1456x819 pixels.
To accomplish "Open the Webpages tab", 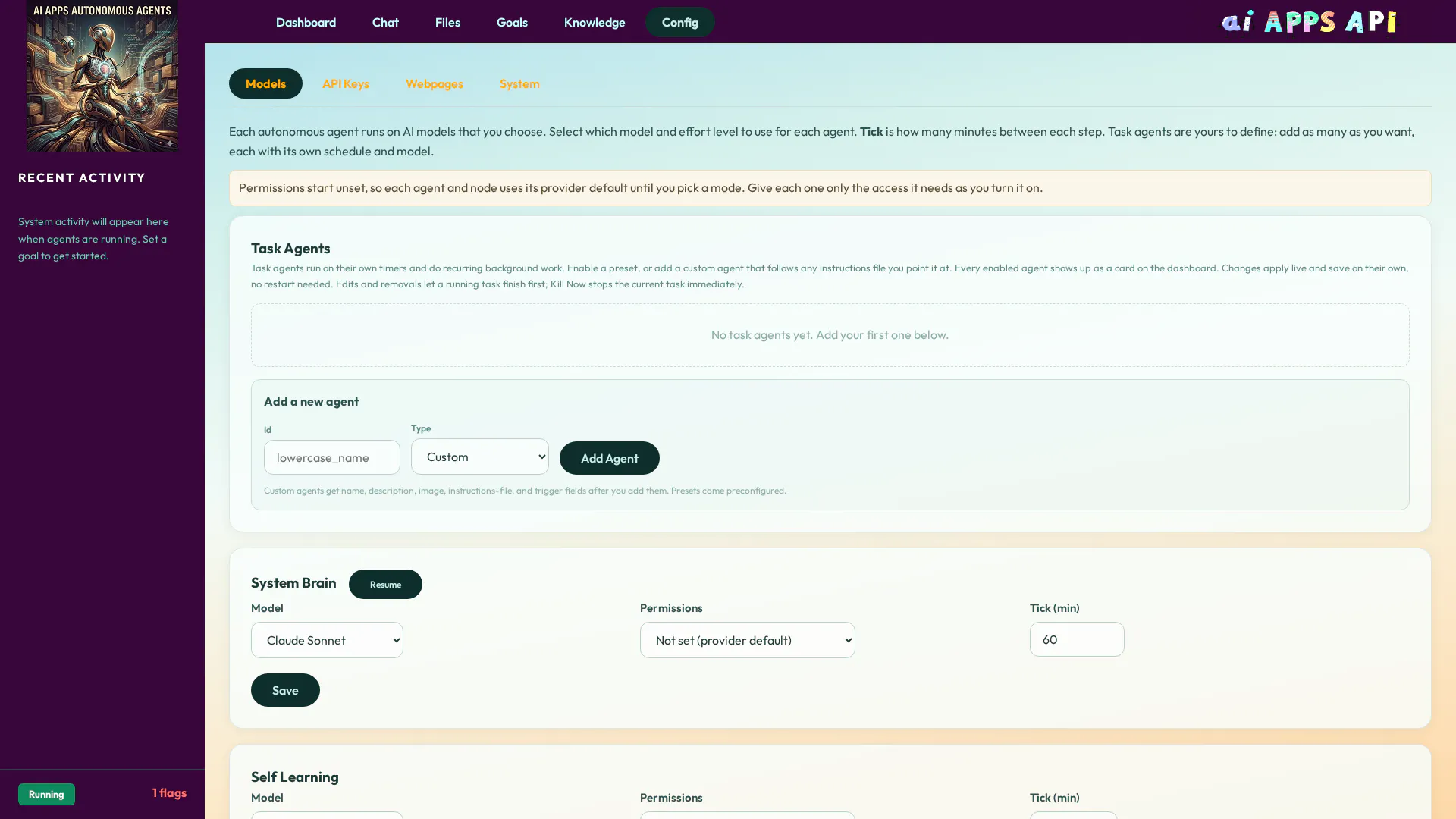I will pyautogui.click(x=435, y=83).
